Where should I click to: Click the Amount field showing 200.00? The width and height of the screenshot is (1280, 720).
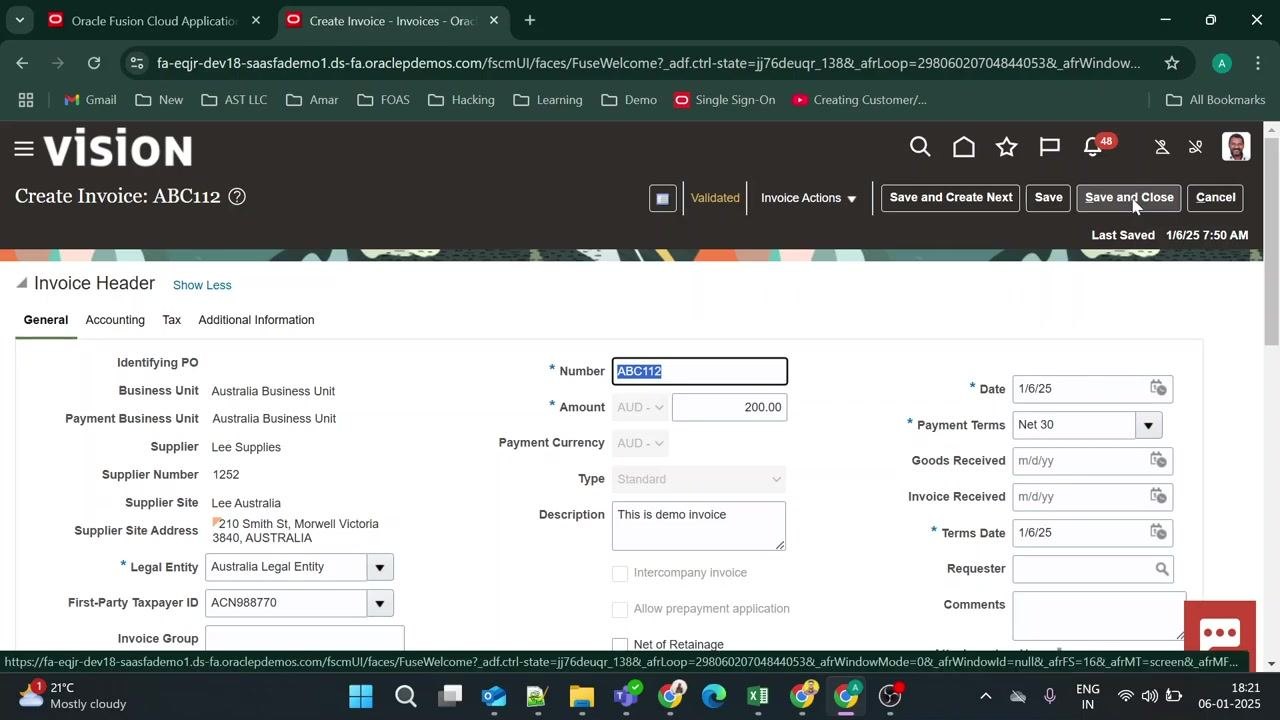coord(730,407)
